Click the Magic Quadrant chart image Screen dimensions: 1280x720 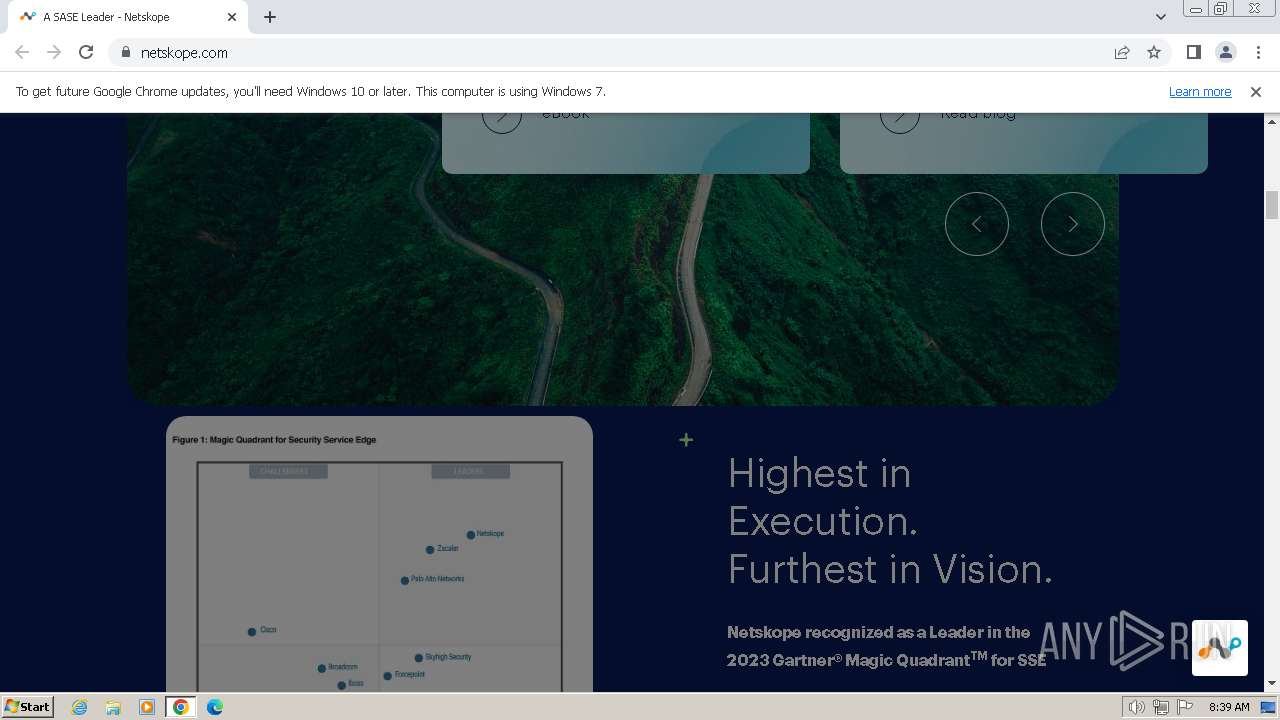[379, 554]
